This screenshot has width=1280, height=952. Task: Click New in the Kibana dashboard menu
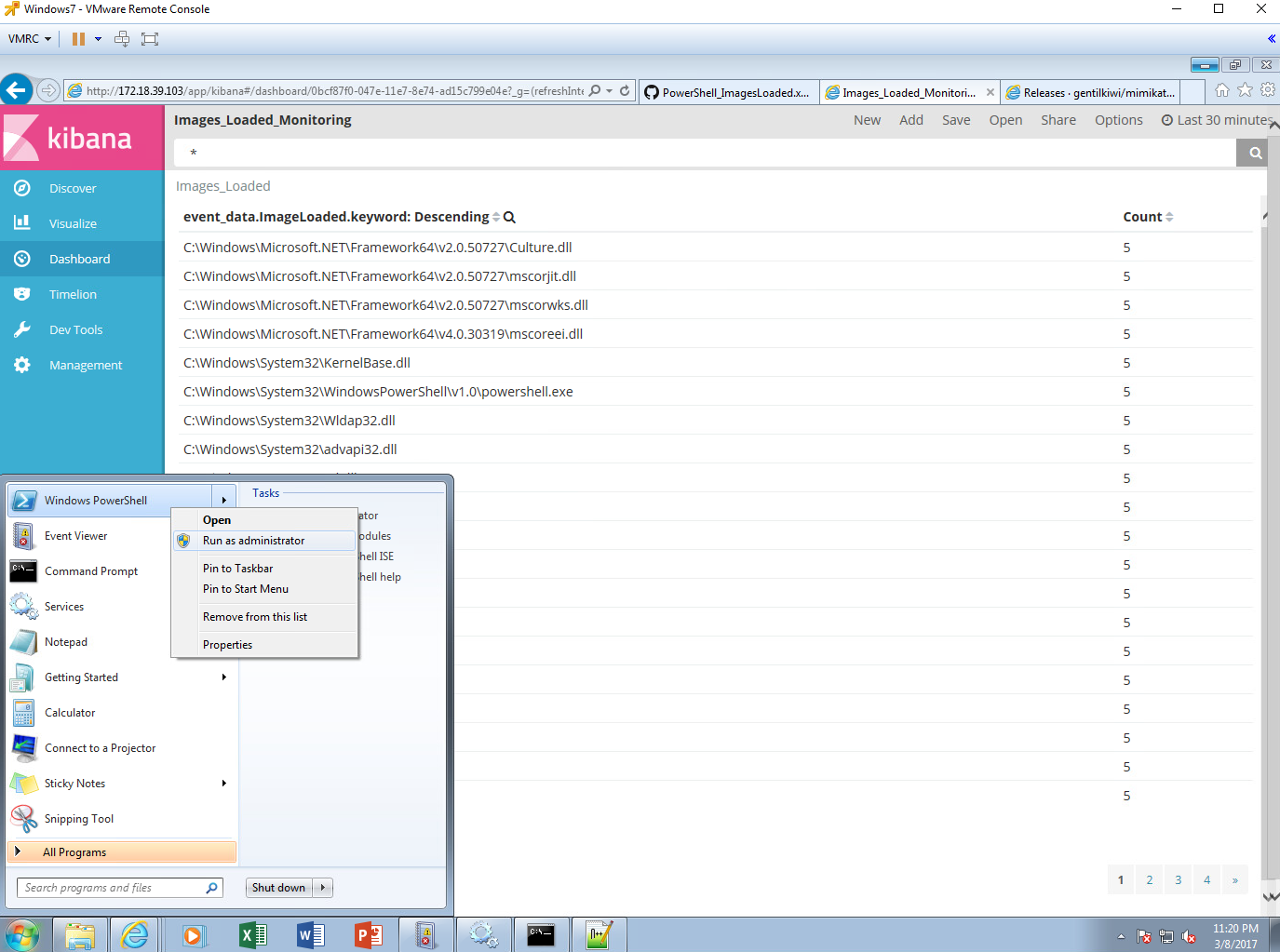[x=867, y=120]
